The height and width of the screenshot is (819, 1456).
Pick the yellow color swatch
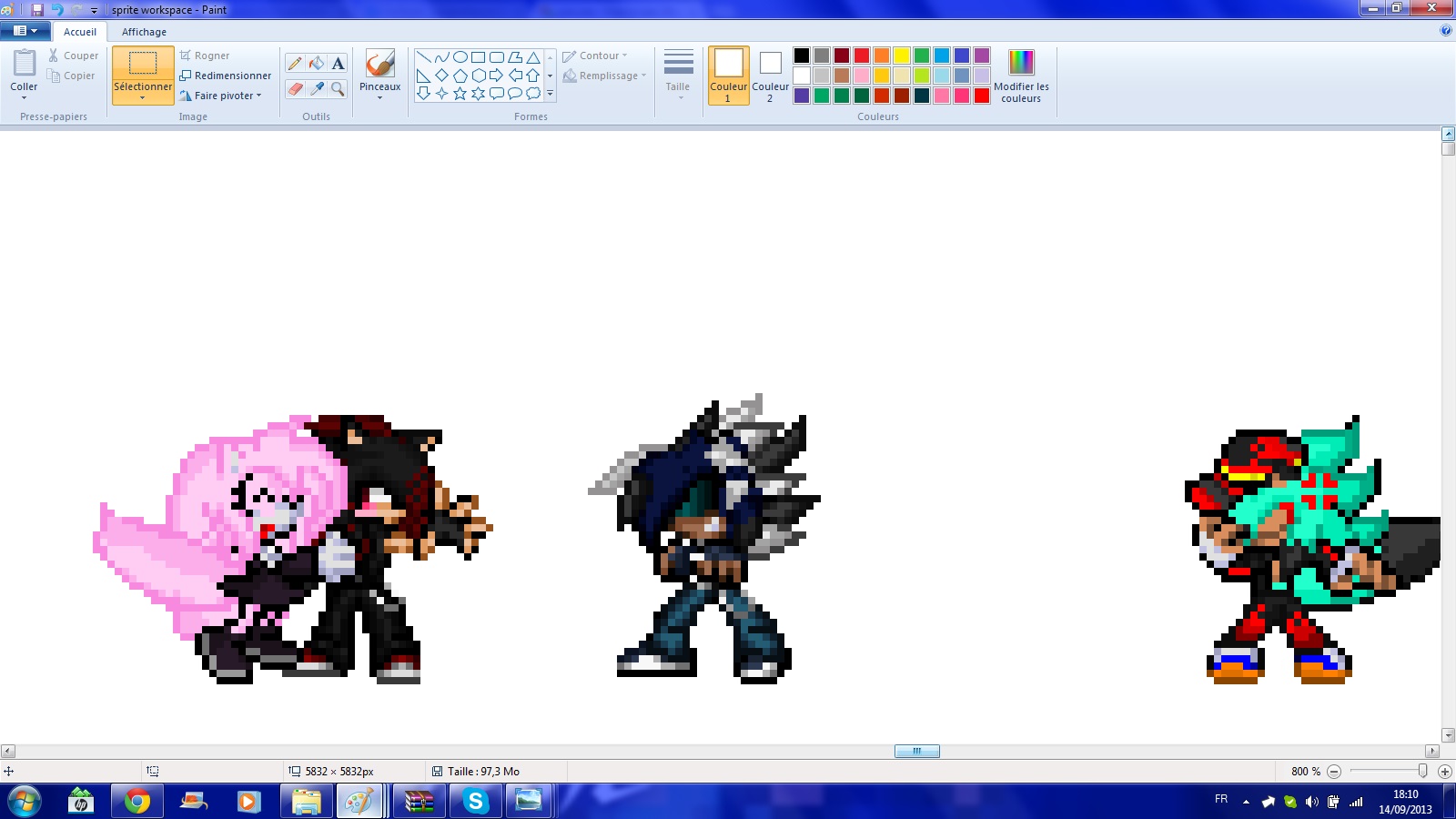(x=902, y=56)
